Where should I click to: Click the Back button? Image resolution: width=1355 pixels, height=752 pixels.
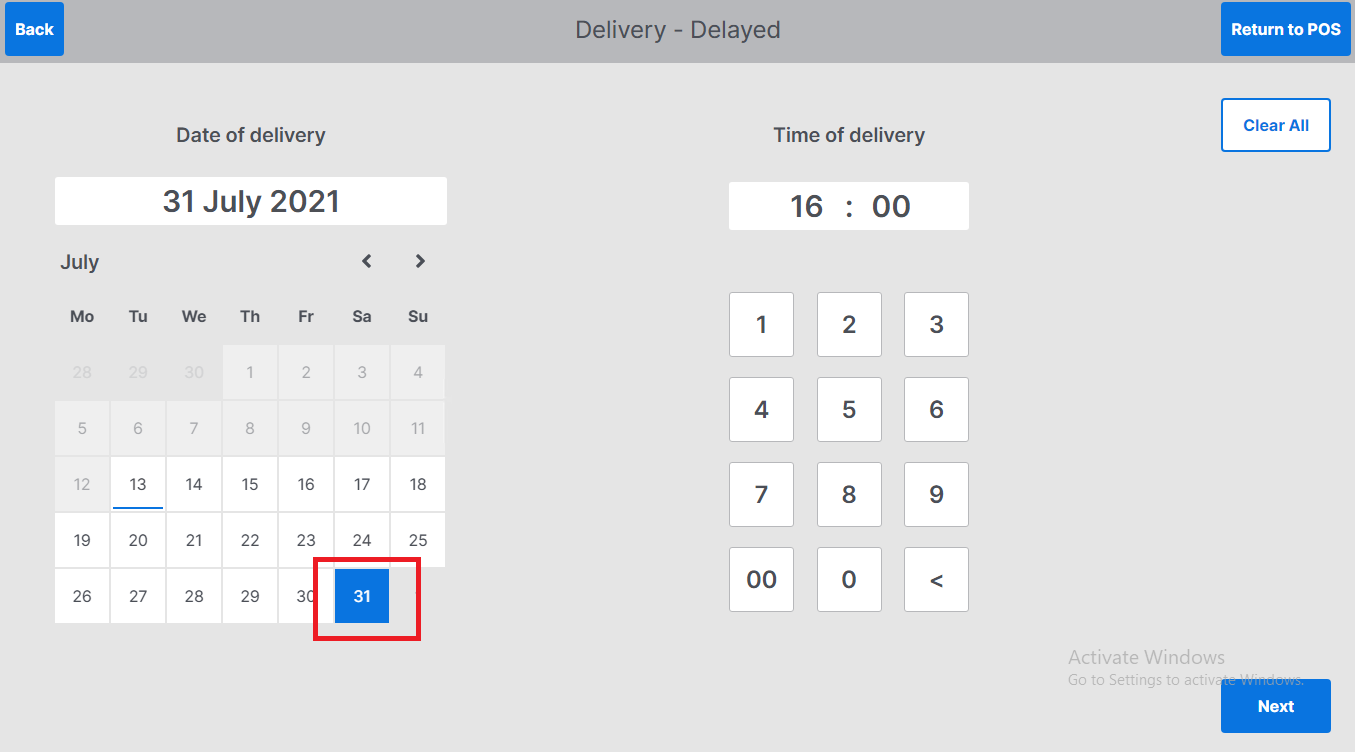tap(34, 29)
